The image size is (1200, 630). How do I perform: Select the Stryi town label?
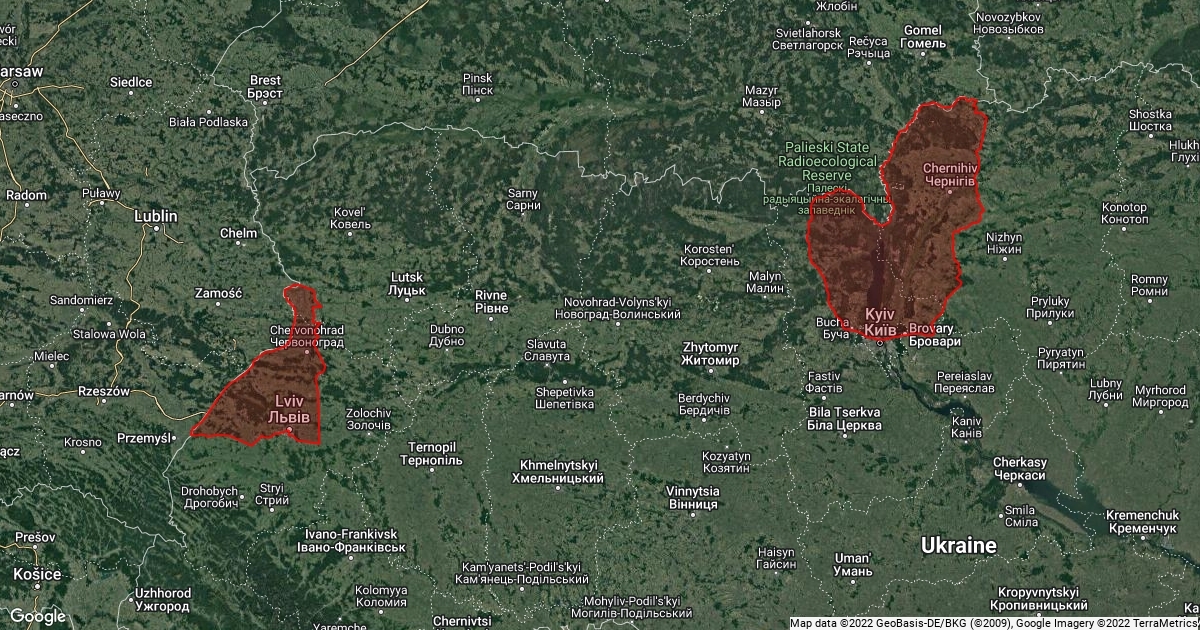tap(272, 494)
